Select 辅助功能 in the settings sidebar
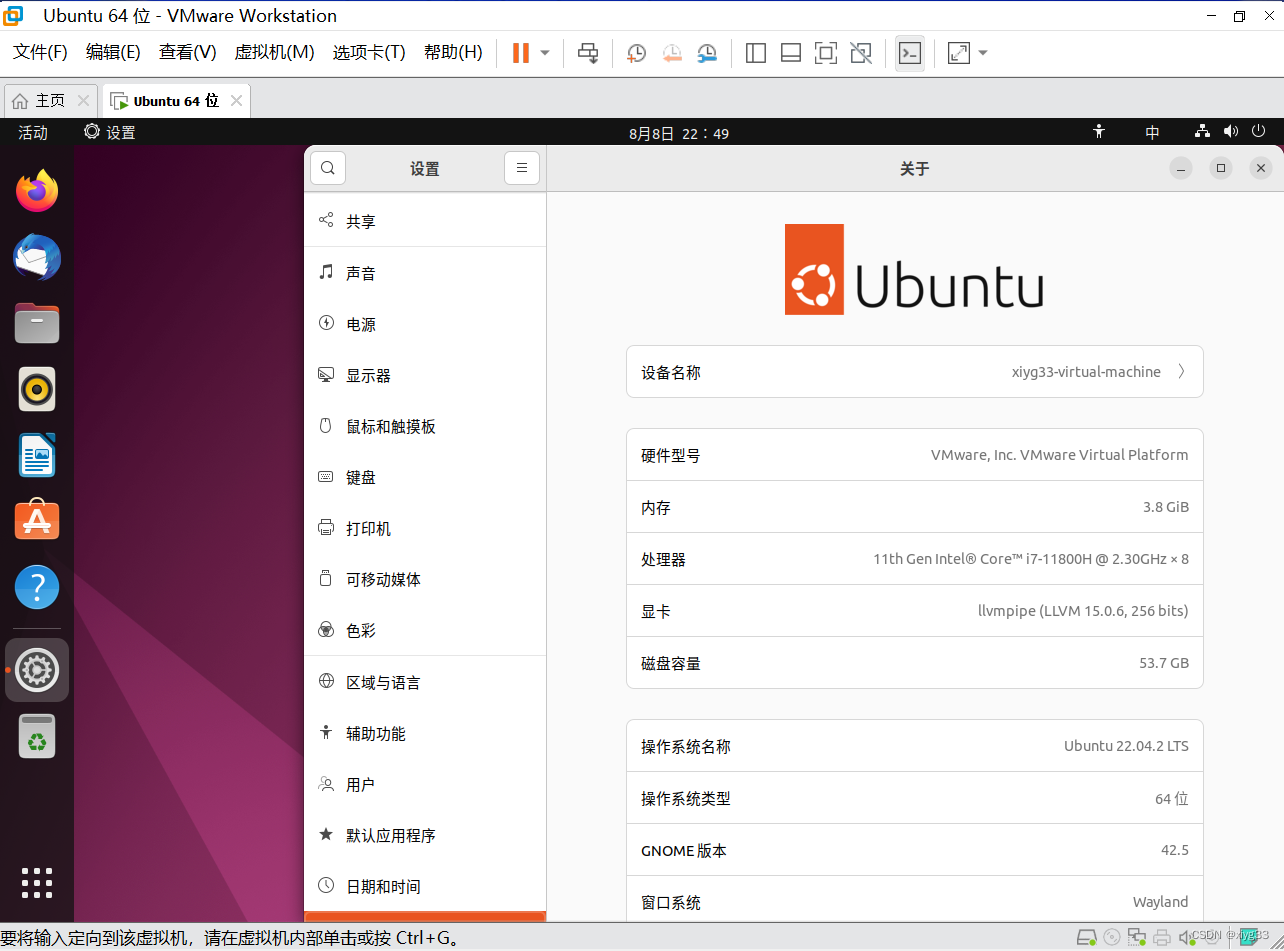The width and height of the screenshot is (1284, 951). (425, 733)
